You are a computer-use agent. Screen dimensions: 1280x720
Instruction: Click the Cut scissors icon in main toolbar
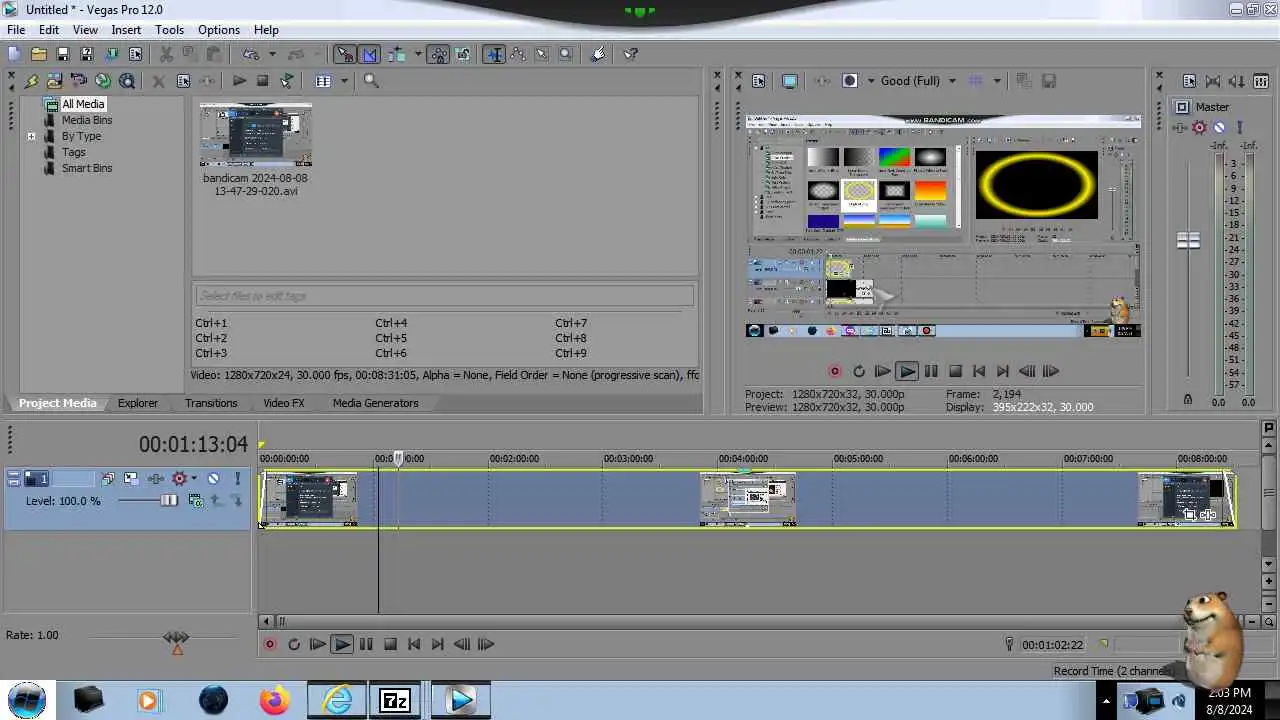(x=166, y=54)
